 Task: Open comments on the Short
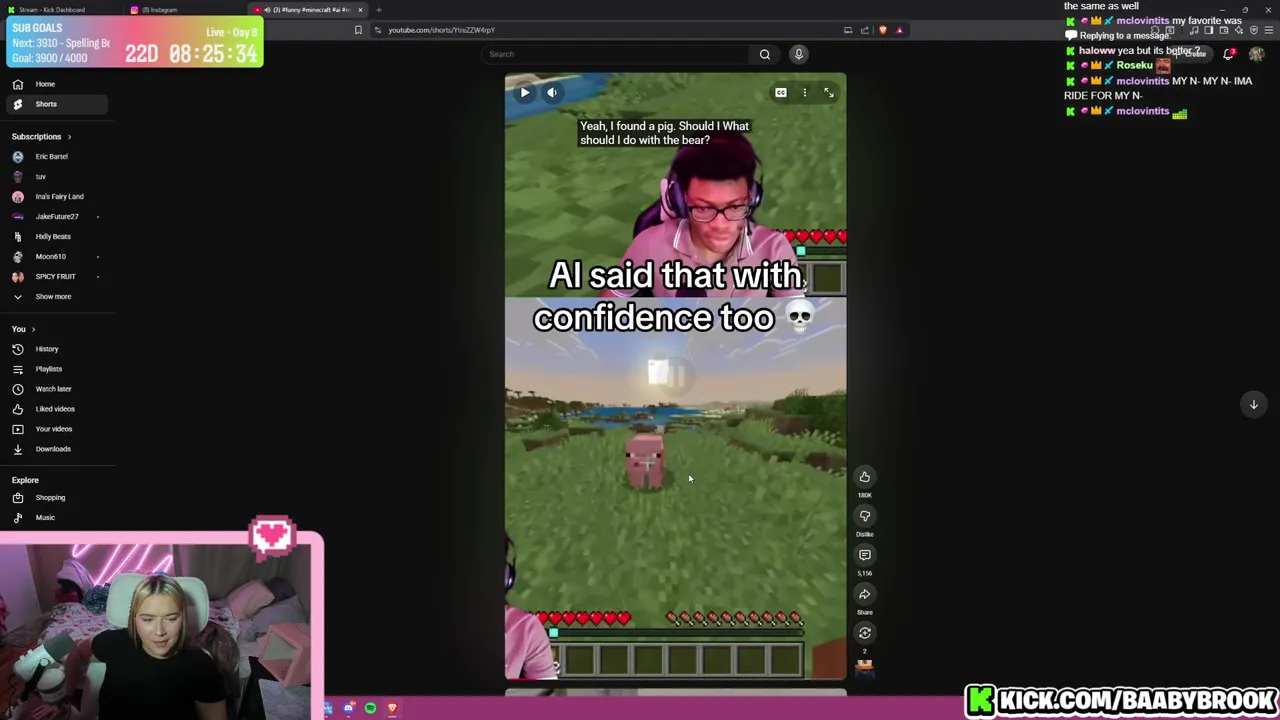coord(865,555)
